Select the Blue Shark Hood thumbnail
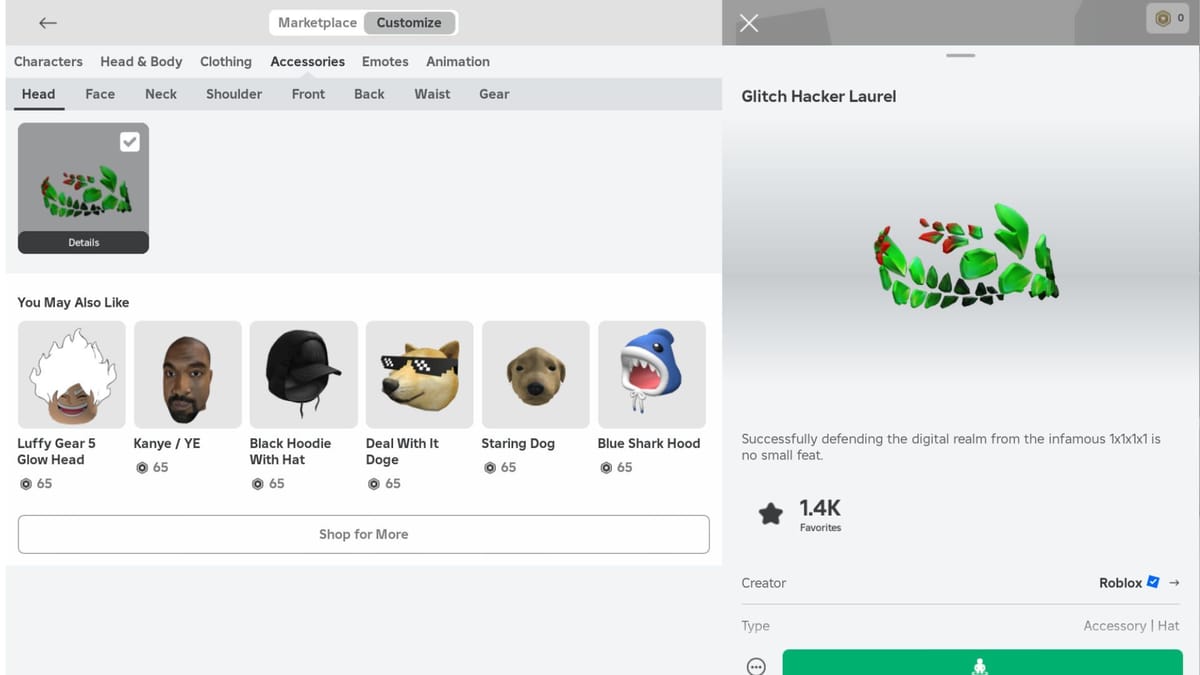The width and height of the screenshot is (1200, 675). 651,374
